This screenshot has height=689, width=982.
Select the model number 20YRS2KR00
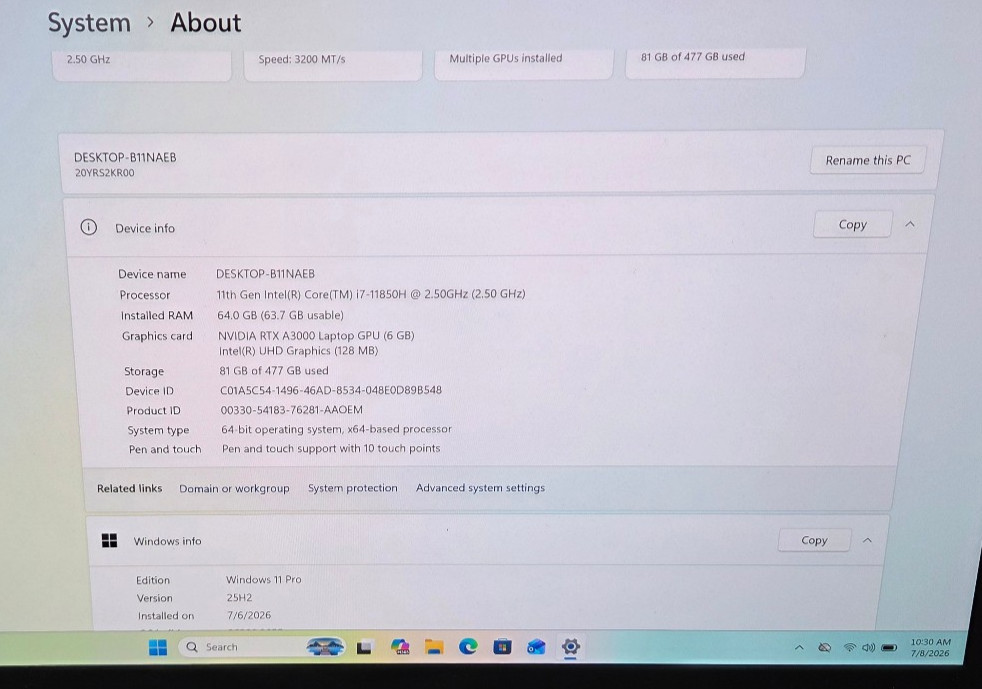[105, 173]
